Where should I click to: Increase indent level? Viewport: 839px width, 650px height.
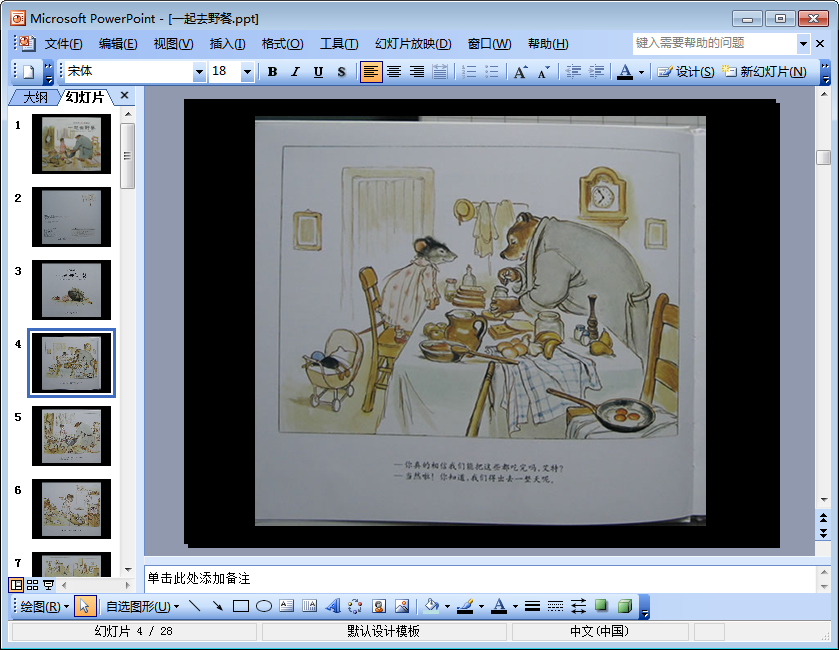pyautogui.click(x=596, y=72)
